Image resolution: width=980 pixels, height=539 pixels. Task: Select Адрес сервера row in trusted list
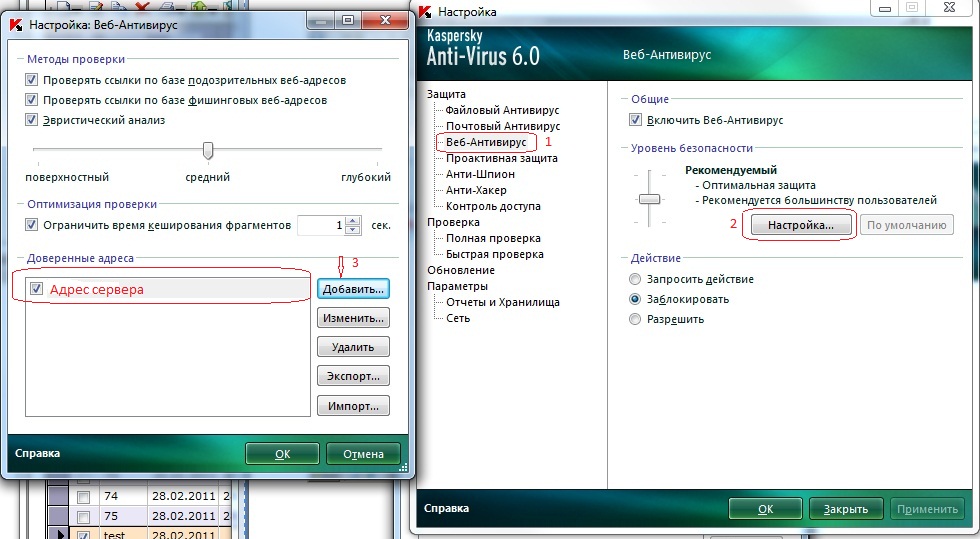click(x=168, y=289)
